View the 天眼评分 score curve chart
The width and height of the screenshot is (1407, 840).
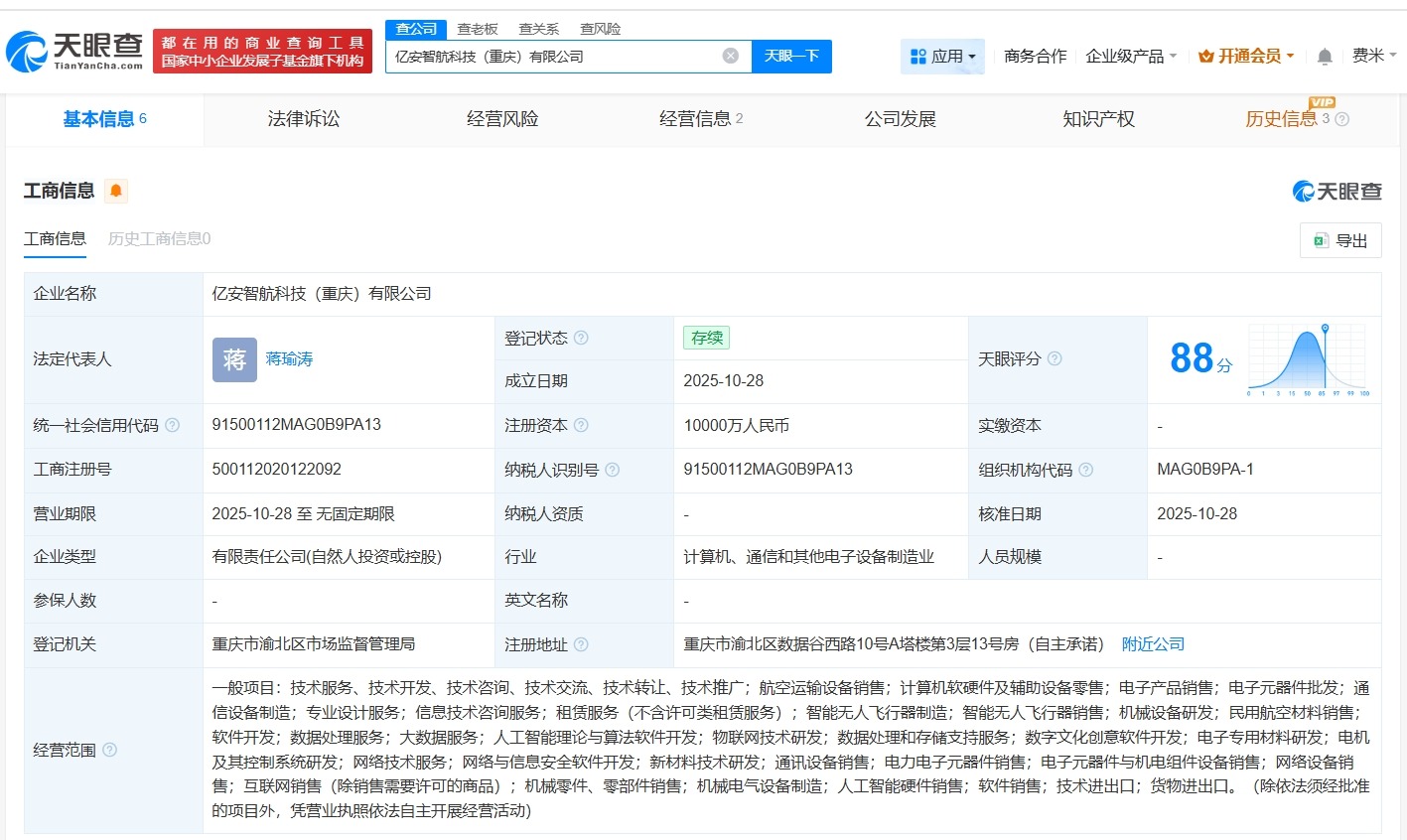(x=1306, y=358)
